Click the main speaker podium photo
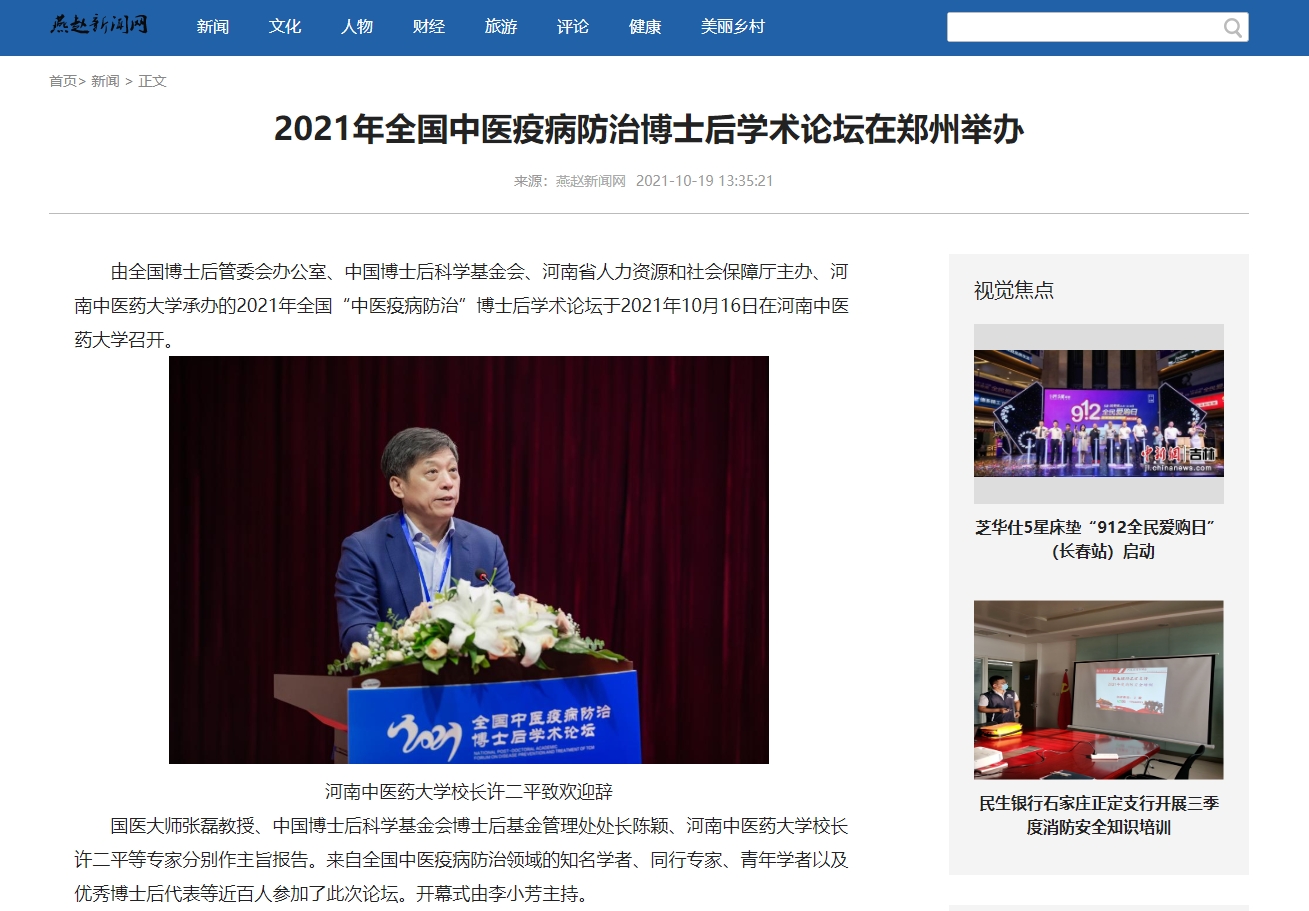Image resolution: width=1309 pixels, height=911 pixels. [x=469, y=559]
